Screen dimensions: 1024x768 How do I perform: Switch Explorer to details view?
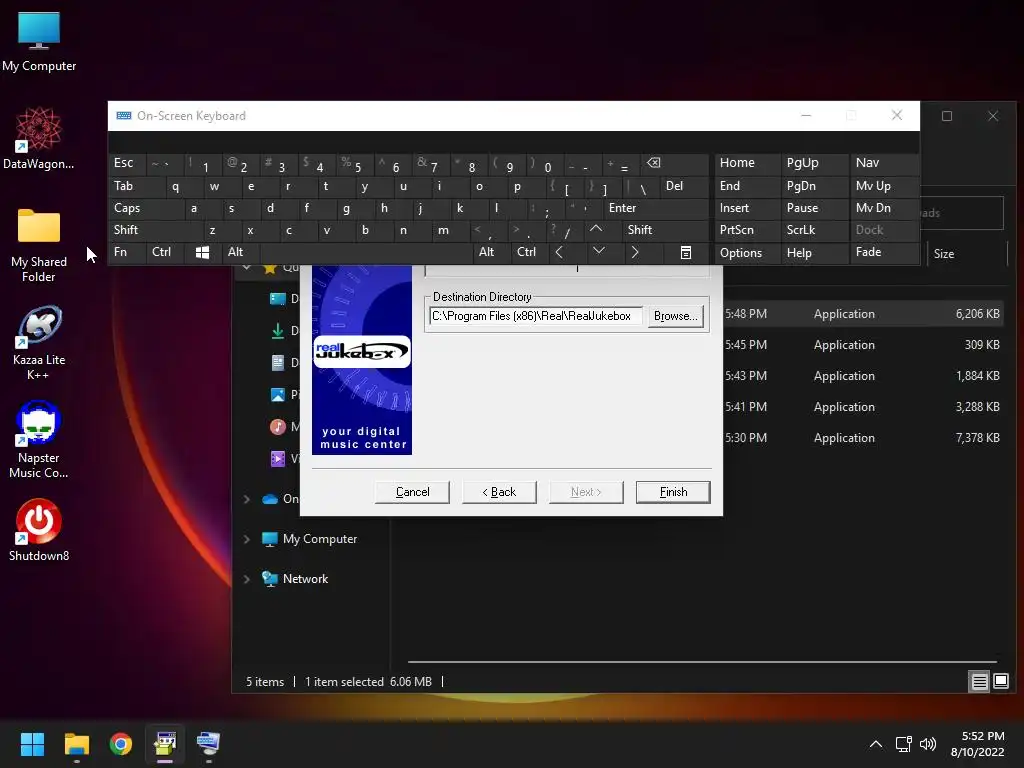[x=980, y=682]
